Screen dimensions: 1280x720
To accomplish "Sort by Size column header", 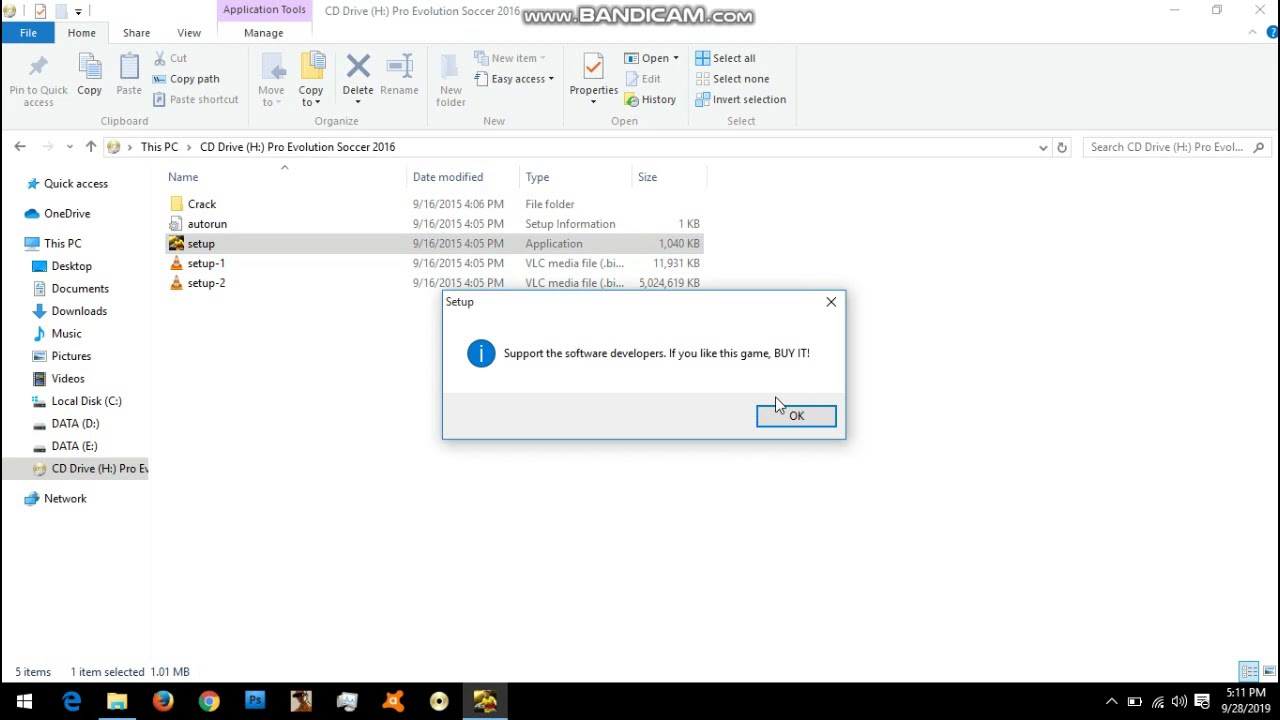I will [x=647, y=177].
